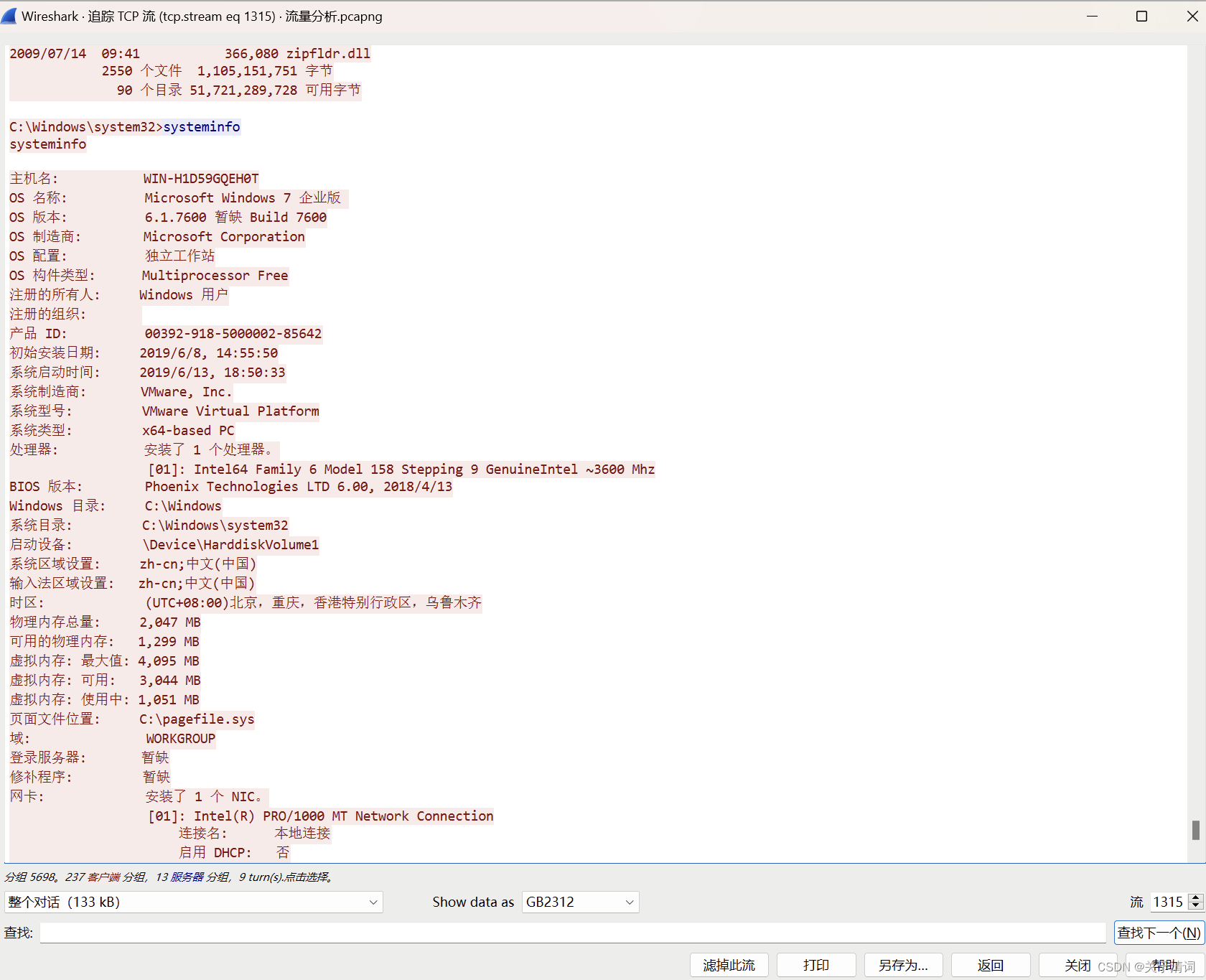Click total physical memory 2,047 MB
This screenshot has height=980, width=1206.
[170, 622]
